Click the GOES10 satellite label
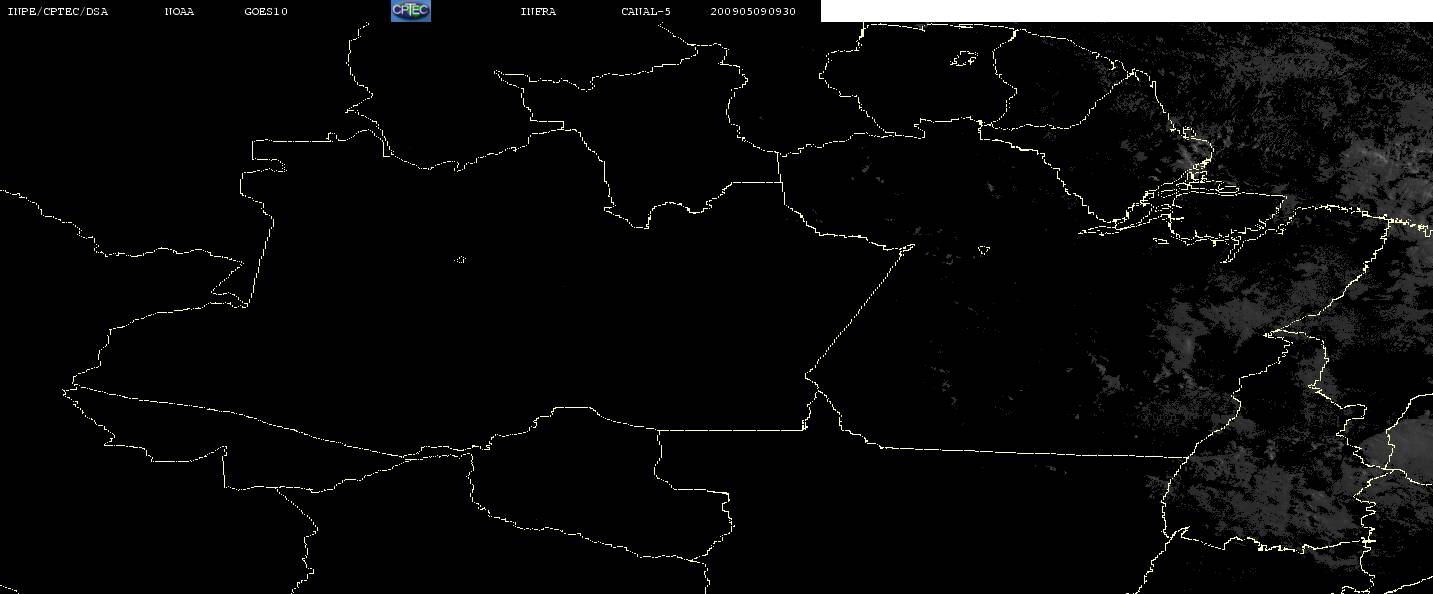The width and height of the screenshot is (1433, 594). [x=266, y=12]
